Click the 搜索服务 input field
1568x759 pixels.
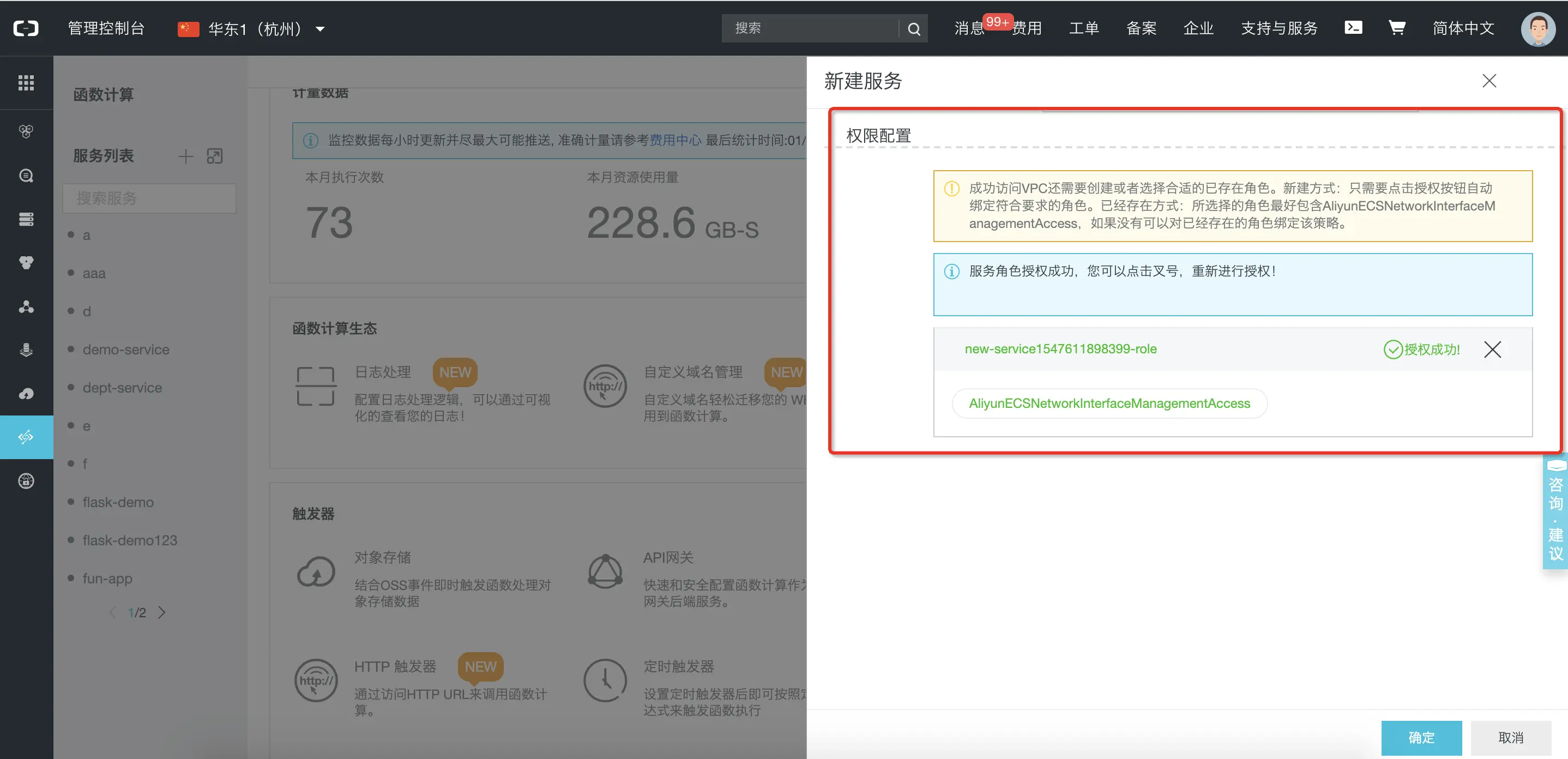149,198
